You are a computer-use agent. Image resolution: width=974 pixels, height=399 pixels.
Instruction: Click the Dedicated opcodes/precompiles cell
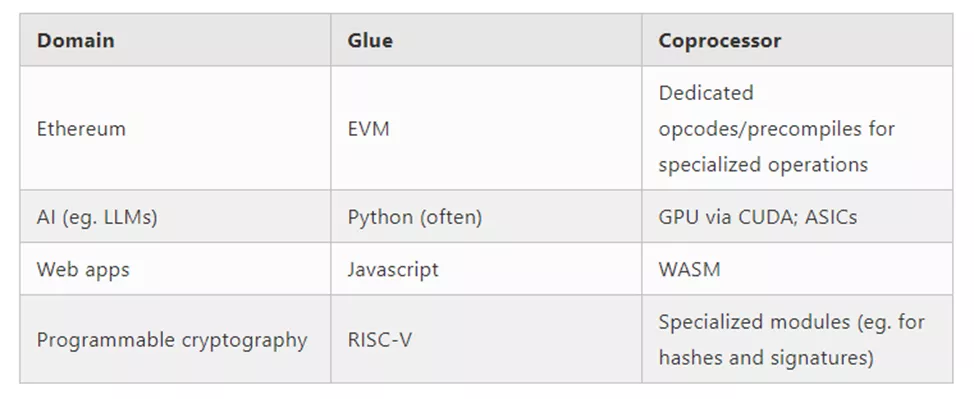click(x=797, y=129)
